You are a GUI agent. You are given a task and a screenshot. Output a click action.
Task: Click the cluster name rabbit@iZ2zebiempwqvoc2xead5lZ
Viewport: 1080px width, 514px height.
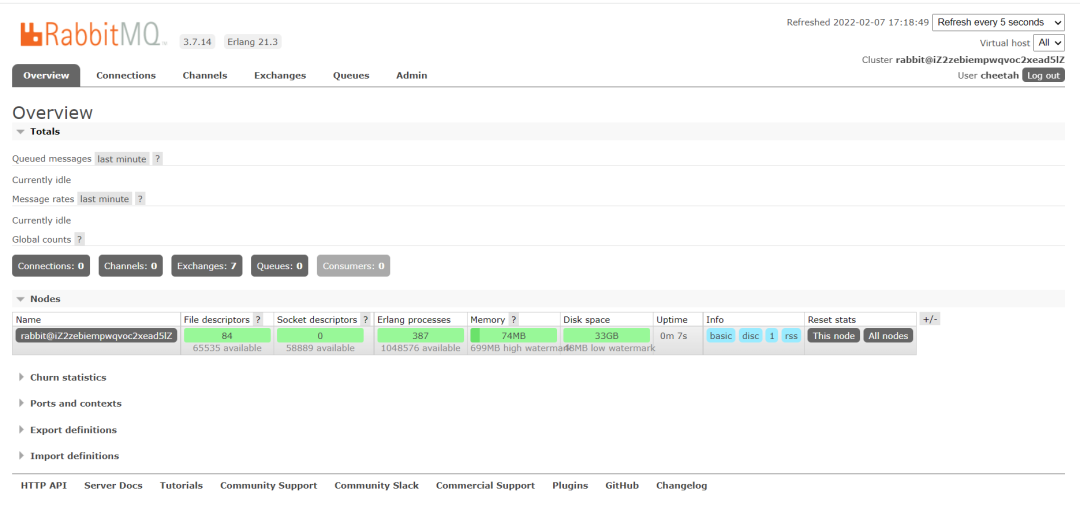coord(980,60)
